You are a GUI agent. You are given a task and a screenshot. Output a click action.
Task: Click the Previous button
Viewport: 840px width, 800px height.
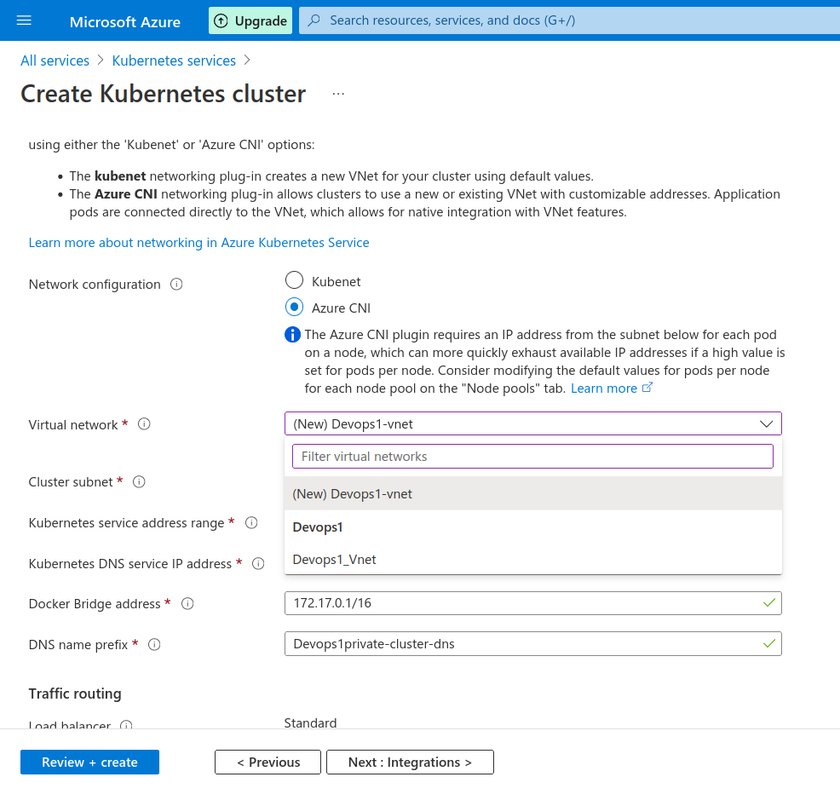(269, 762)
